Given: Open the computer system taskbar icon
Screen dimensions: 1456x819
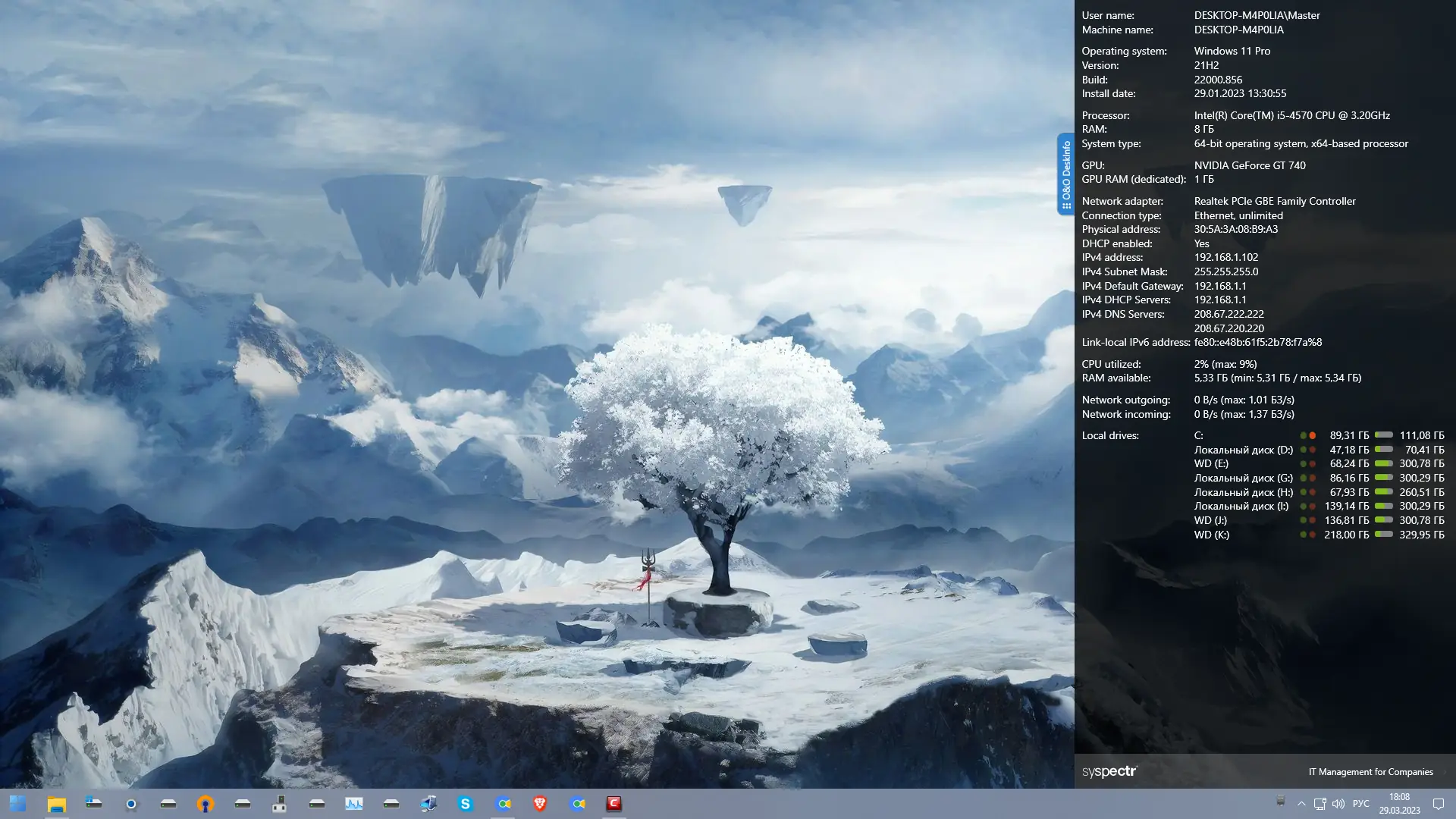Looking at the screenshot, I should point(428,804).
